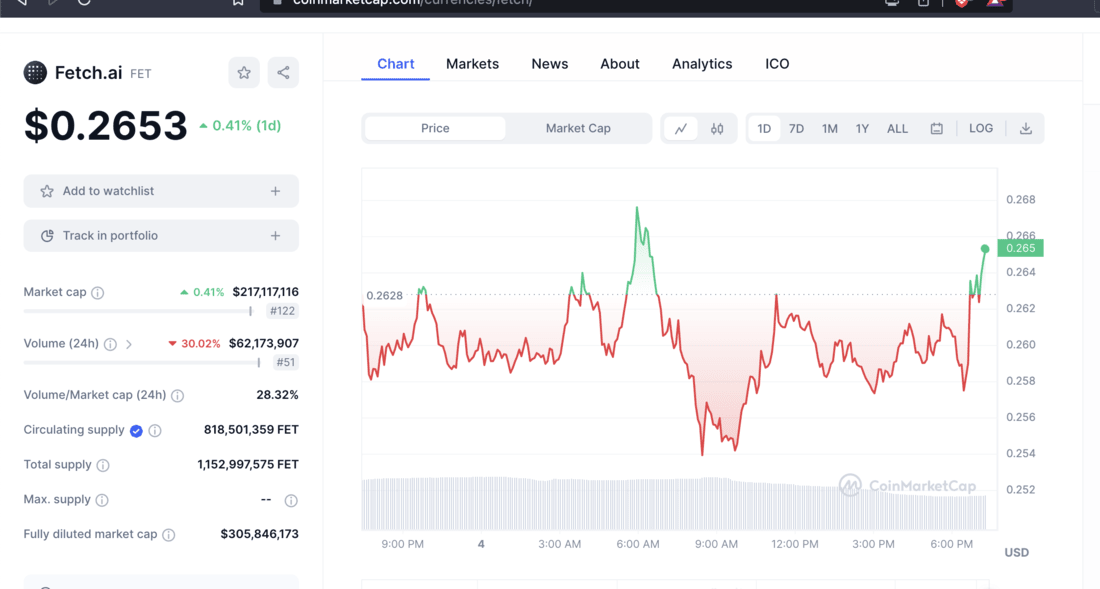Click the FET ticker symbol label
1100x589 pixels.
[x=140, y=74]
